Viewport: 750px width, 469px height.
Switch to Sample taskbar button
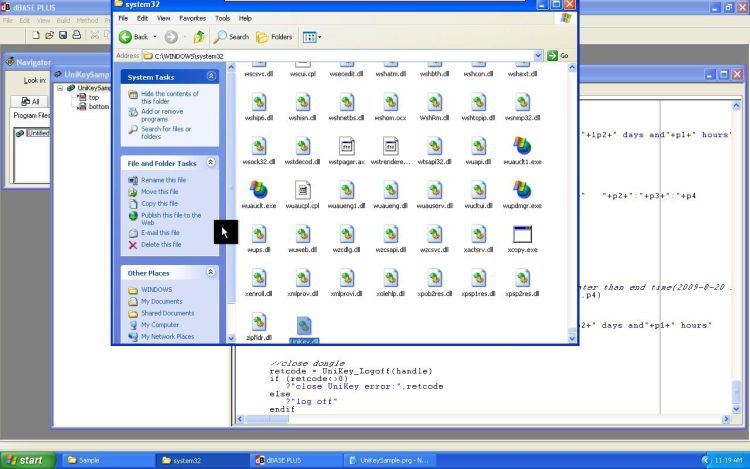point(107,460)
